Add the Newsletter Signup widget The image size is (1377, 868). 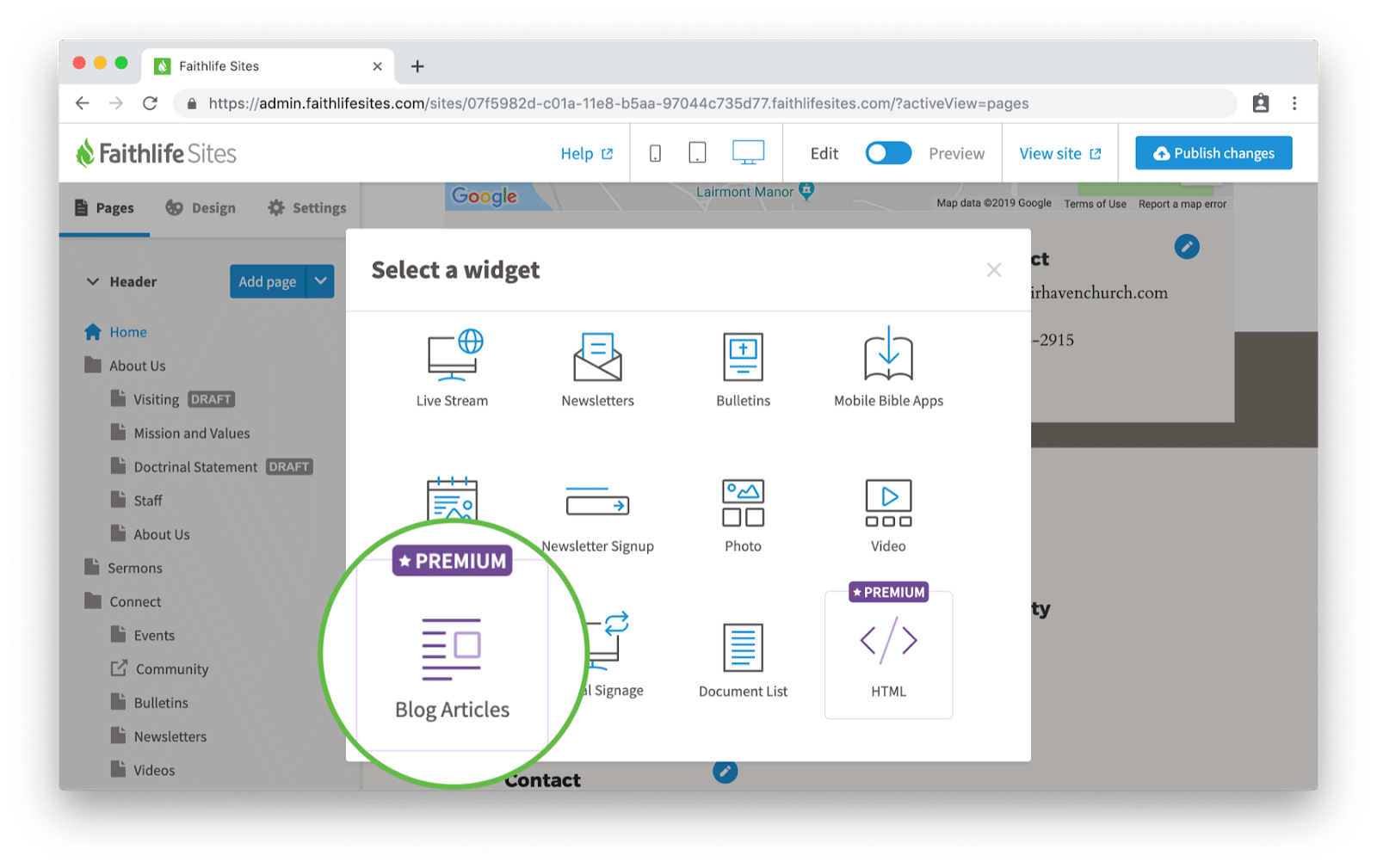point(597,520)
